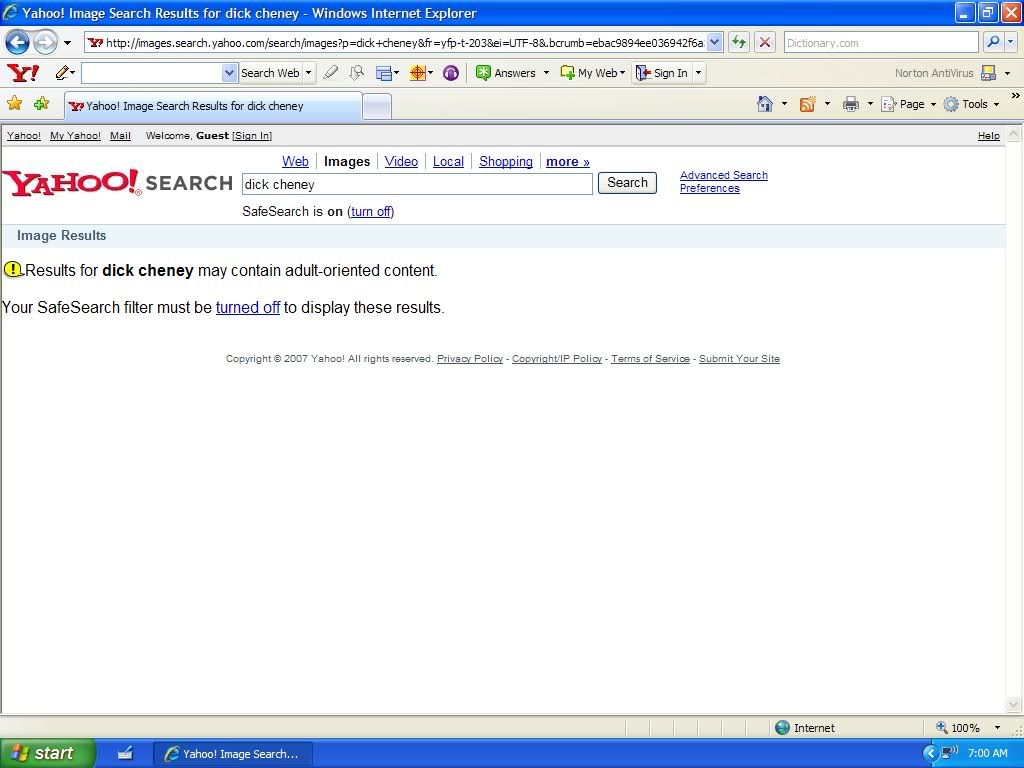
Task: Open the more » search options link
Action: tap(568, 161)
